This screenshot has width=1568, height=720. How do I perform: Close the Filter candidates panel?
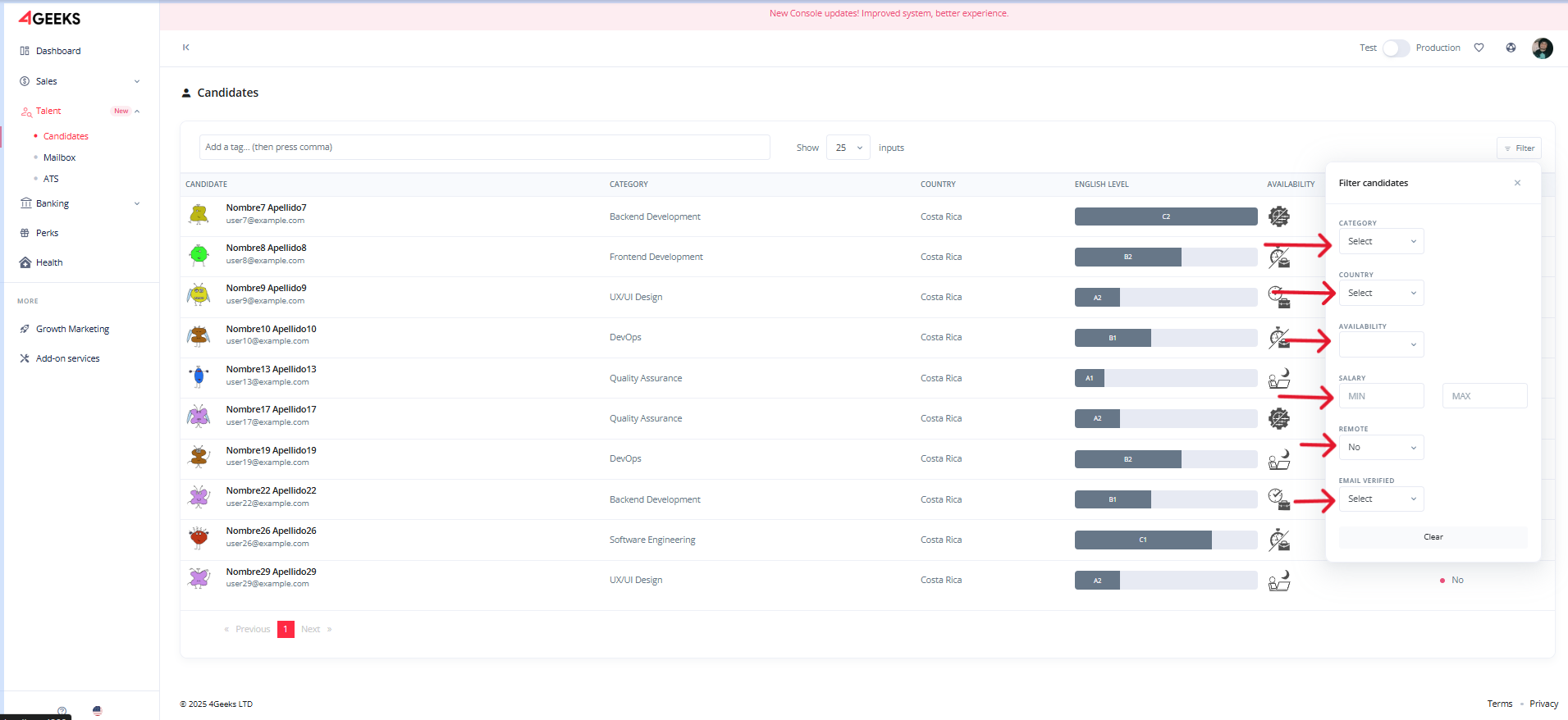(x=1517, y=183)
